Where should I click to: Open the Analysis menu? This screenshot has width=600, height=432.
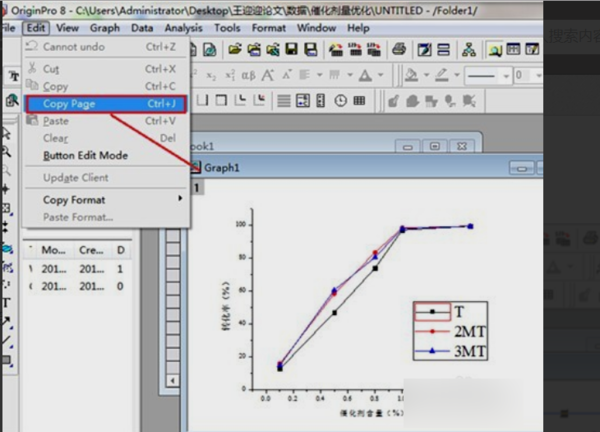pos(183,28)
